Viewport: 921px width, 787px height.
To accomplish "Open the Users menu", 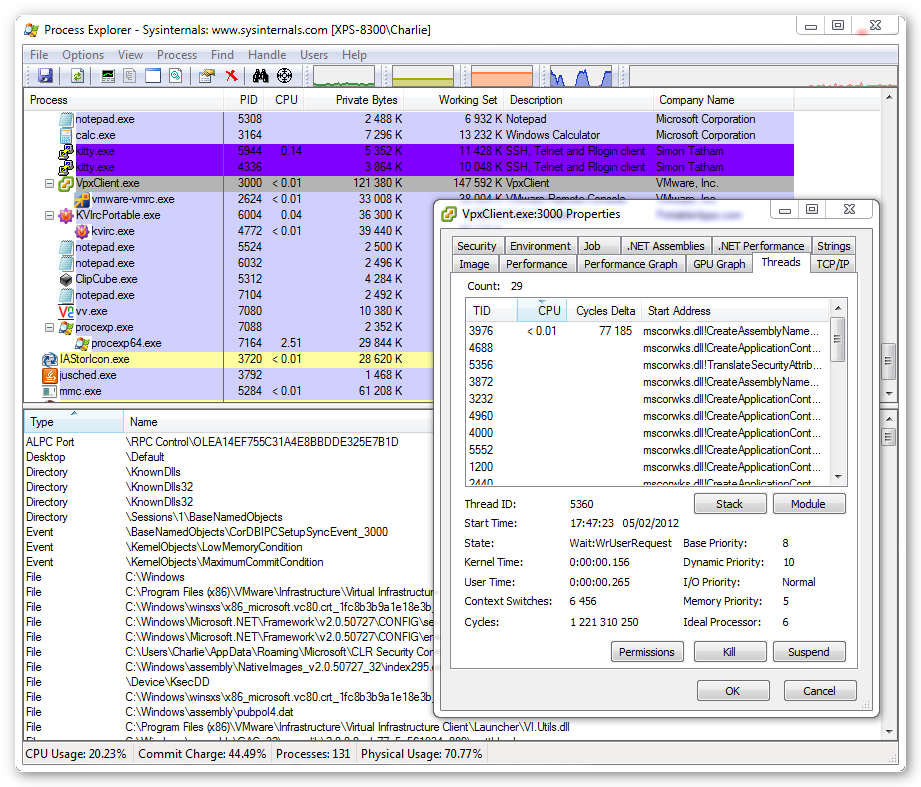I will [314, 55].
